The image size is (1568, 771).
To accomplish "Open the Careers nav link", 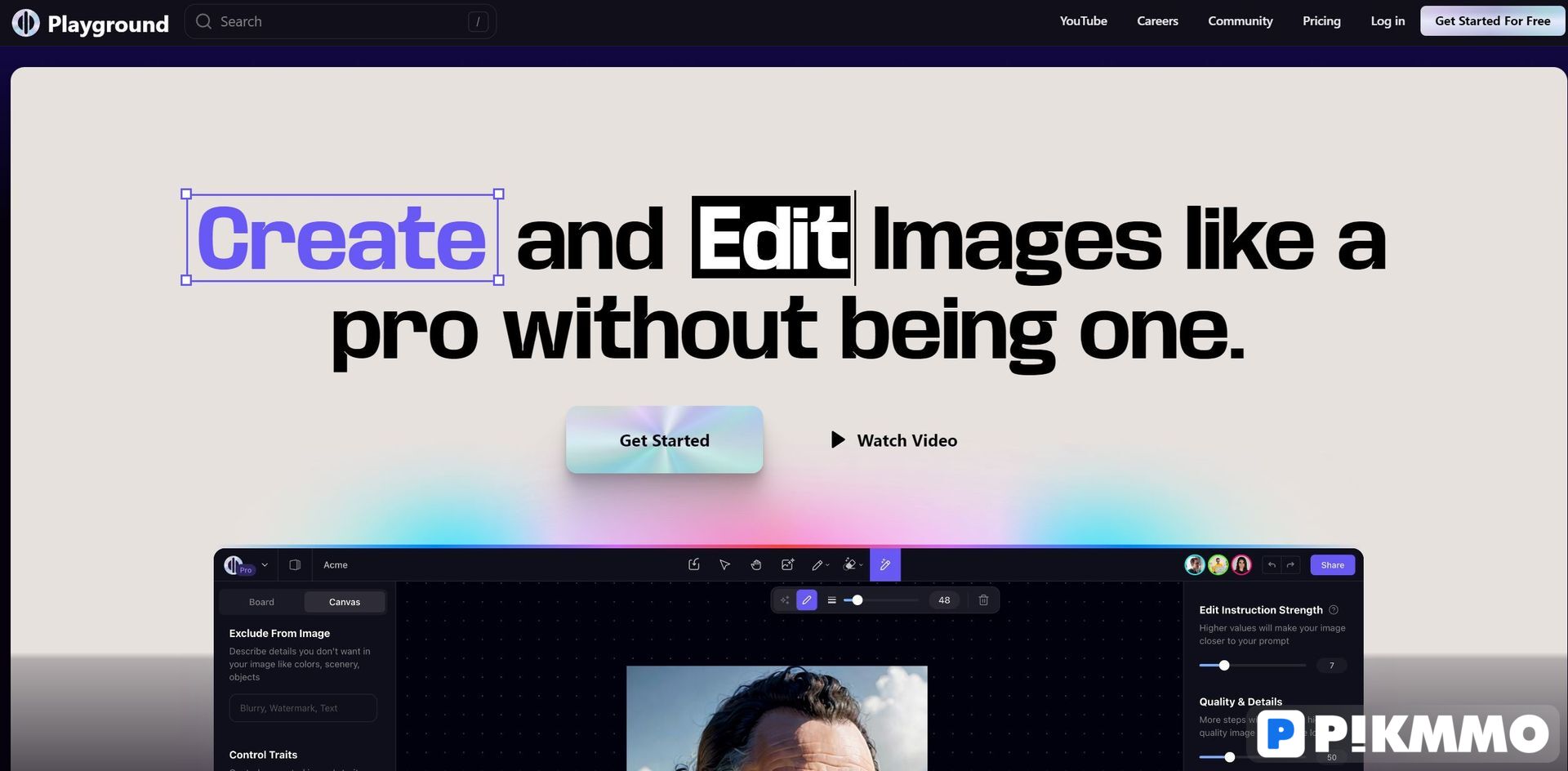I will (1157, 21).
